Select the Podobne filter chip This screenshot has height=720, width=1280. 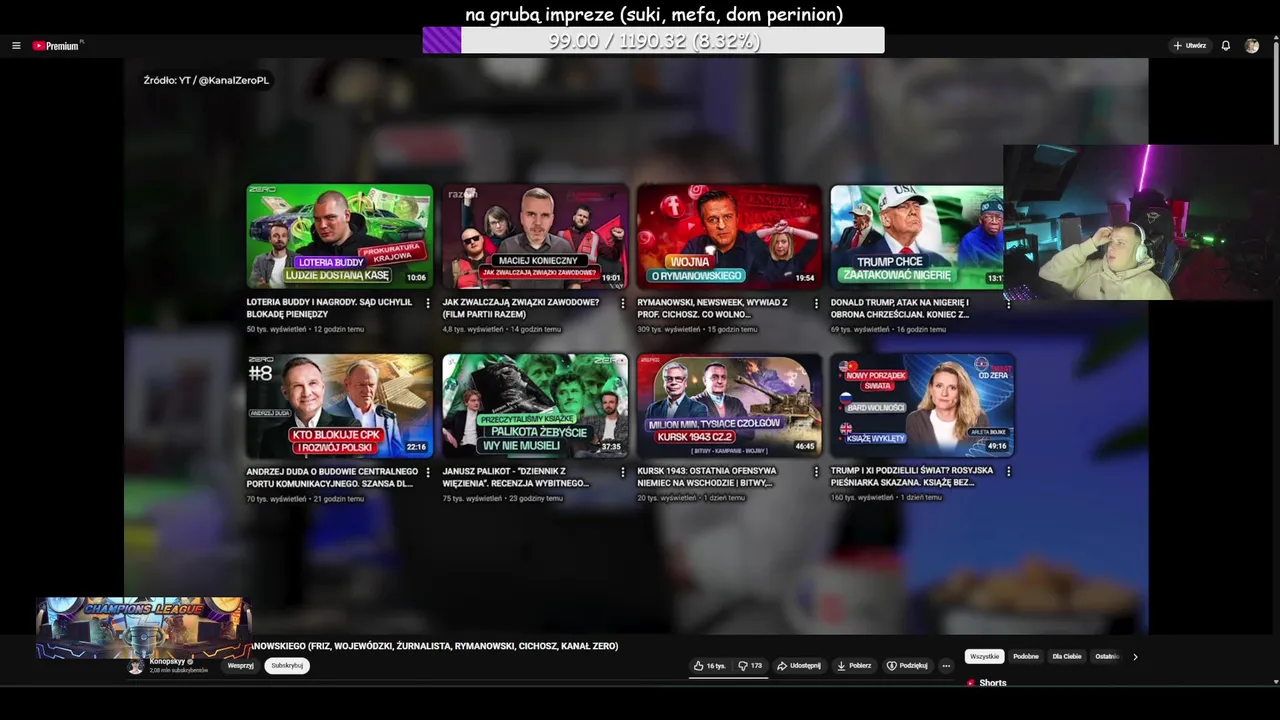pos(1026,657)
